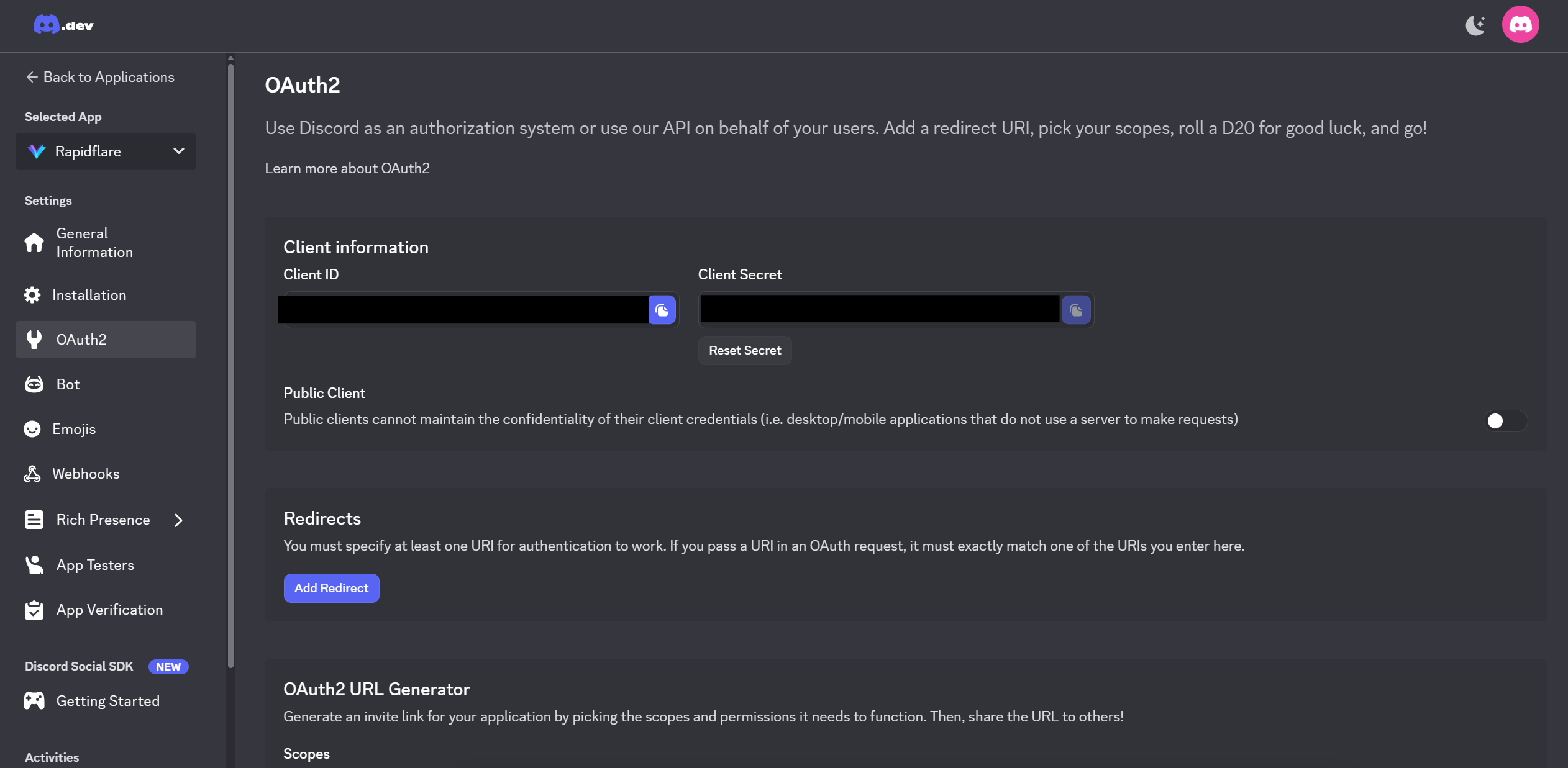Click the Client Secret copy icon
This screenshot has height=768, width=1568.
coord(1076,310)
